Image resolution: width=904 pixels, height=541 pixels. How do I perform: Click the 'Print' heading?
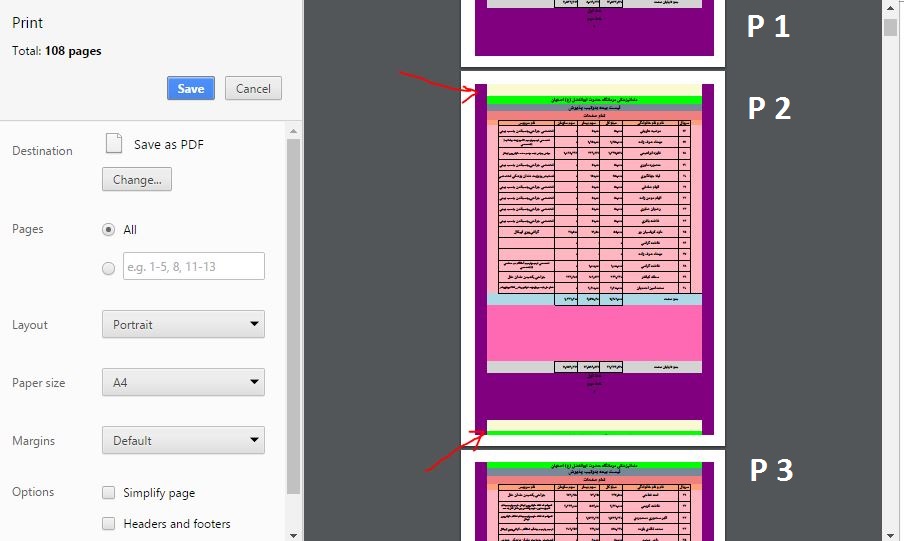[27, 22]
